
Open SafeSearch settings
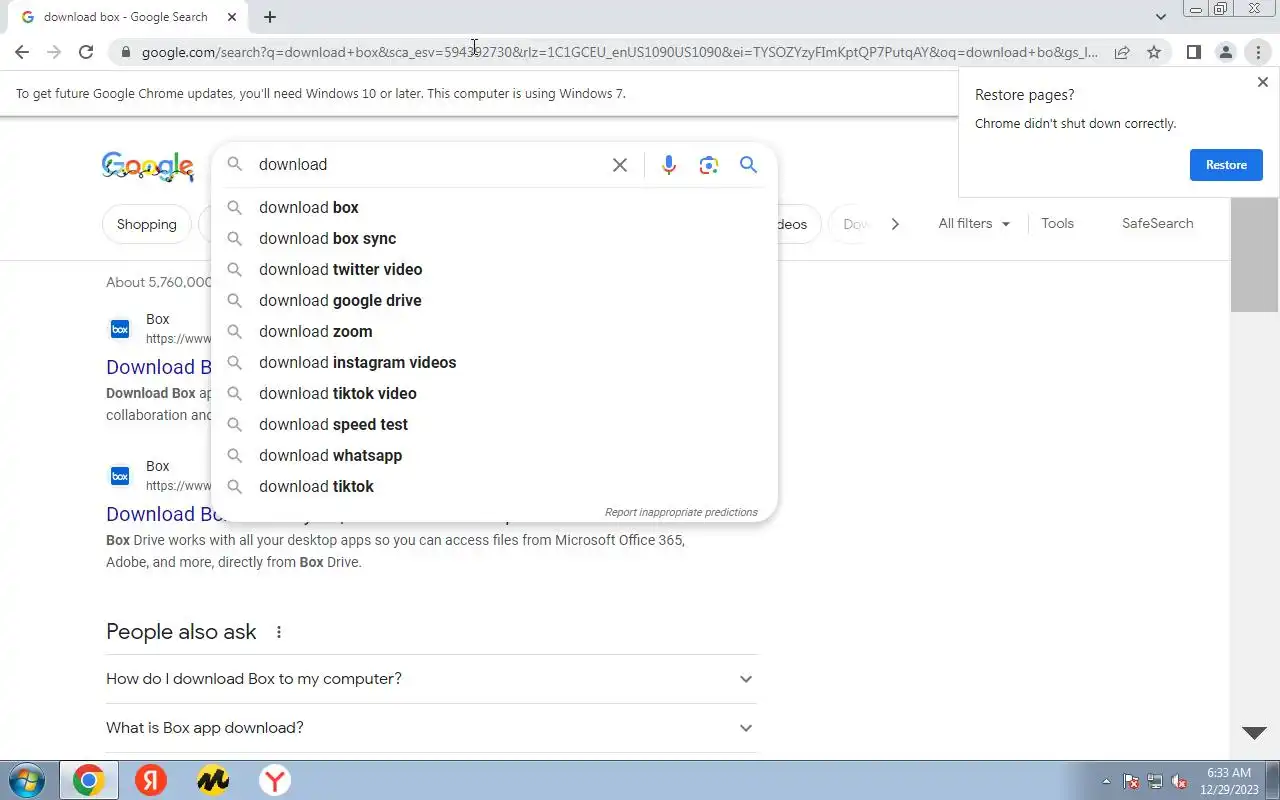click(1157, 223)
